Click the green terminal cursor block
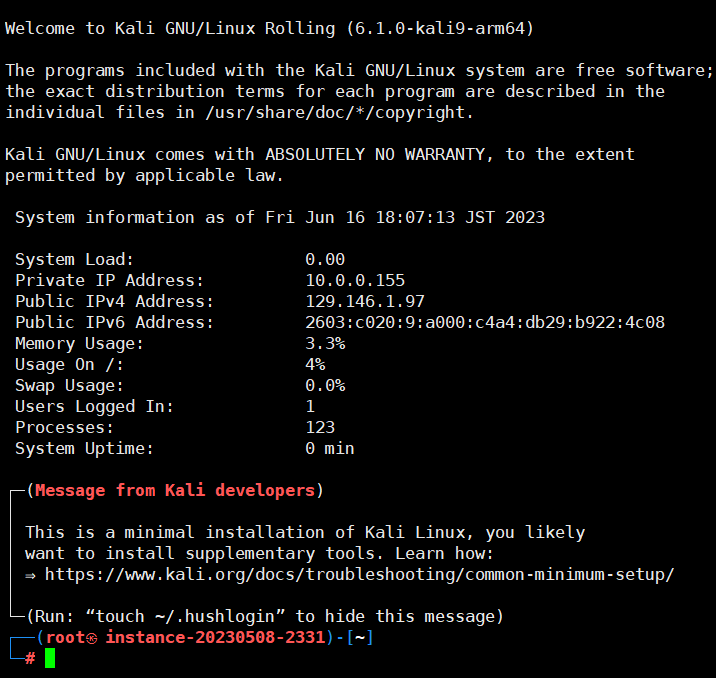Viewport: 716px width, 678px height. (50, 658)
